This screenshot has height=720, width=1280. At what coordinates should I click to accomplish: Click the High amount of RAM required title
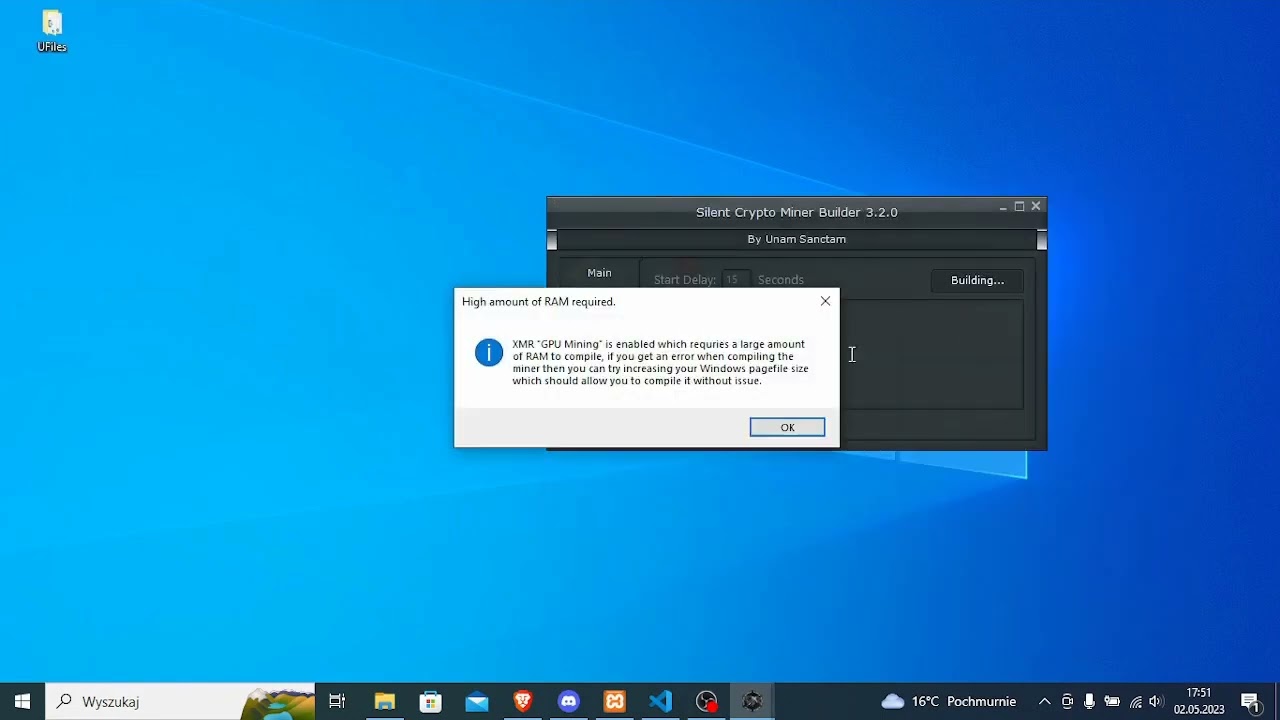[x=538, y=301]
